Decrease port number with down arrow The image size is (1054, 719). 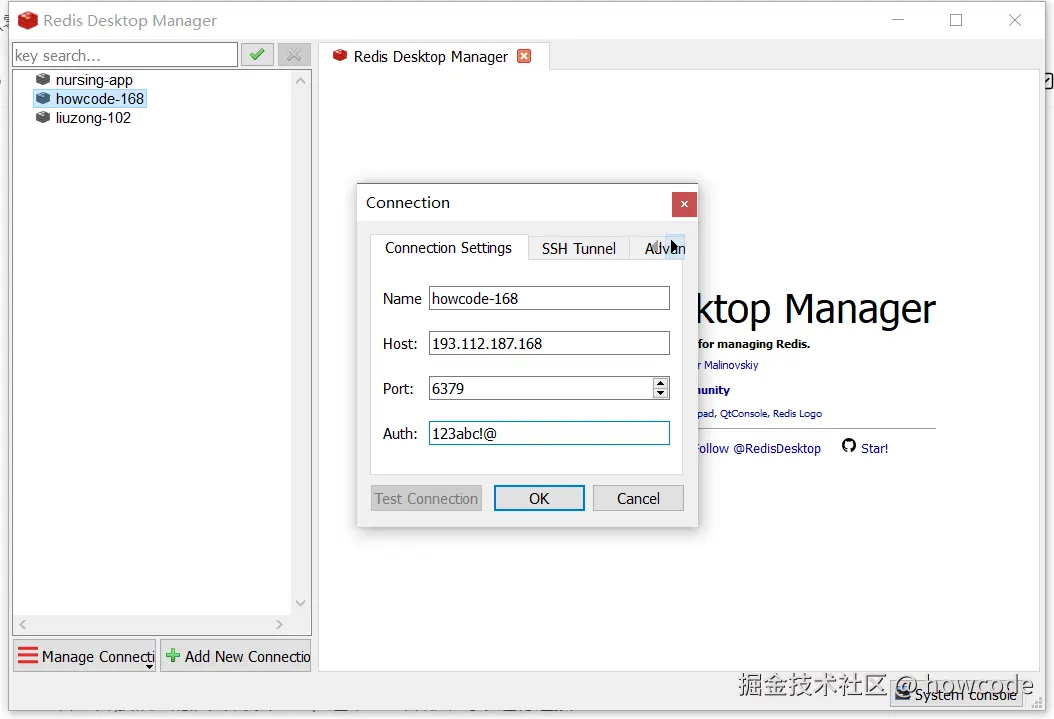(661, 393)
